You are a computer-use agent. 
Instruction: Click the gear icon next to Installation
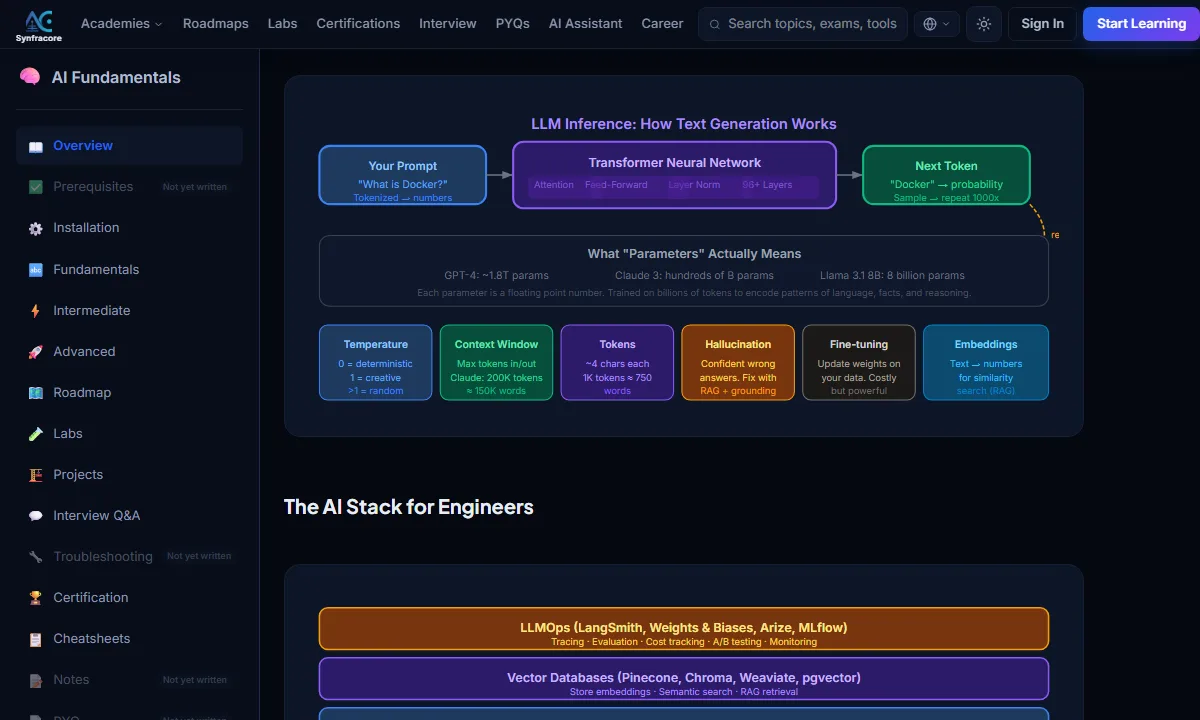coord(36,228)
